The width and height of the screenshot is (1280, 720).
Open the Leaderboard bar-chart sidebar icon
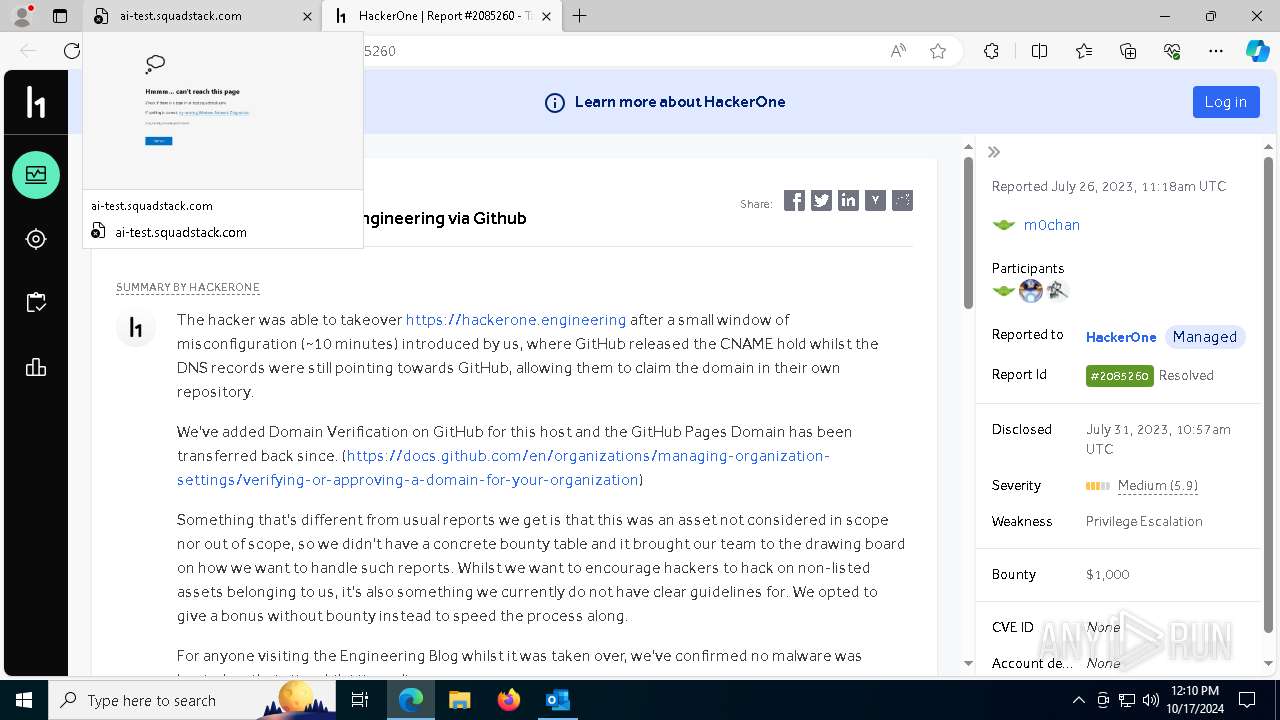[x=36, y=367]
